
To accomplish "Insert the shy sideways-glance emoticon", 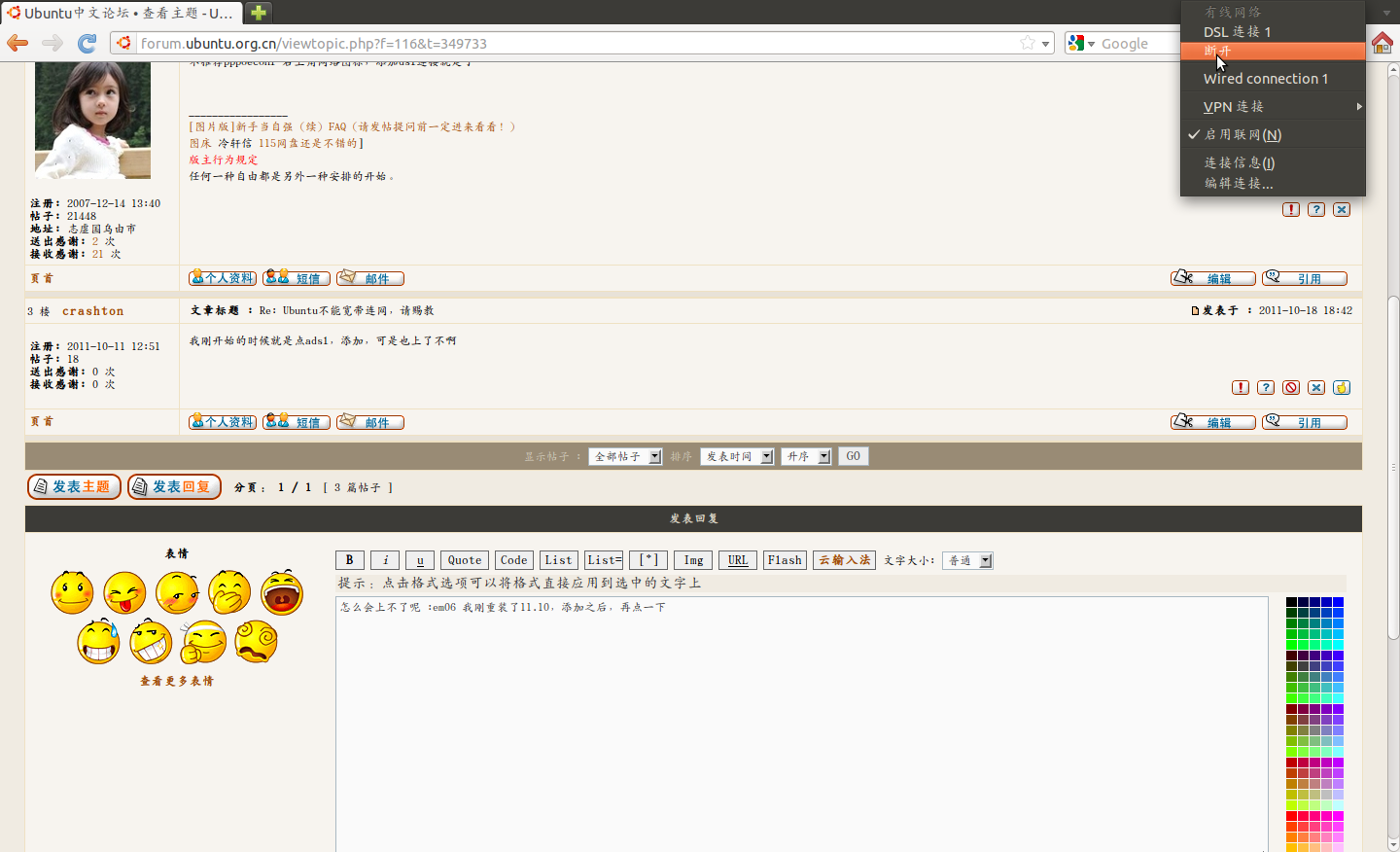I will (x=177, y=592).
